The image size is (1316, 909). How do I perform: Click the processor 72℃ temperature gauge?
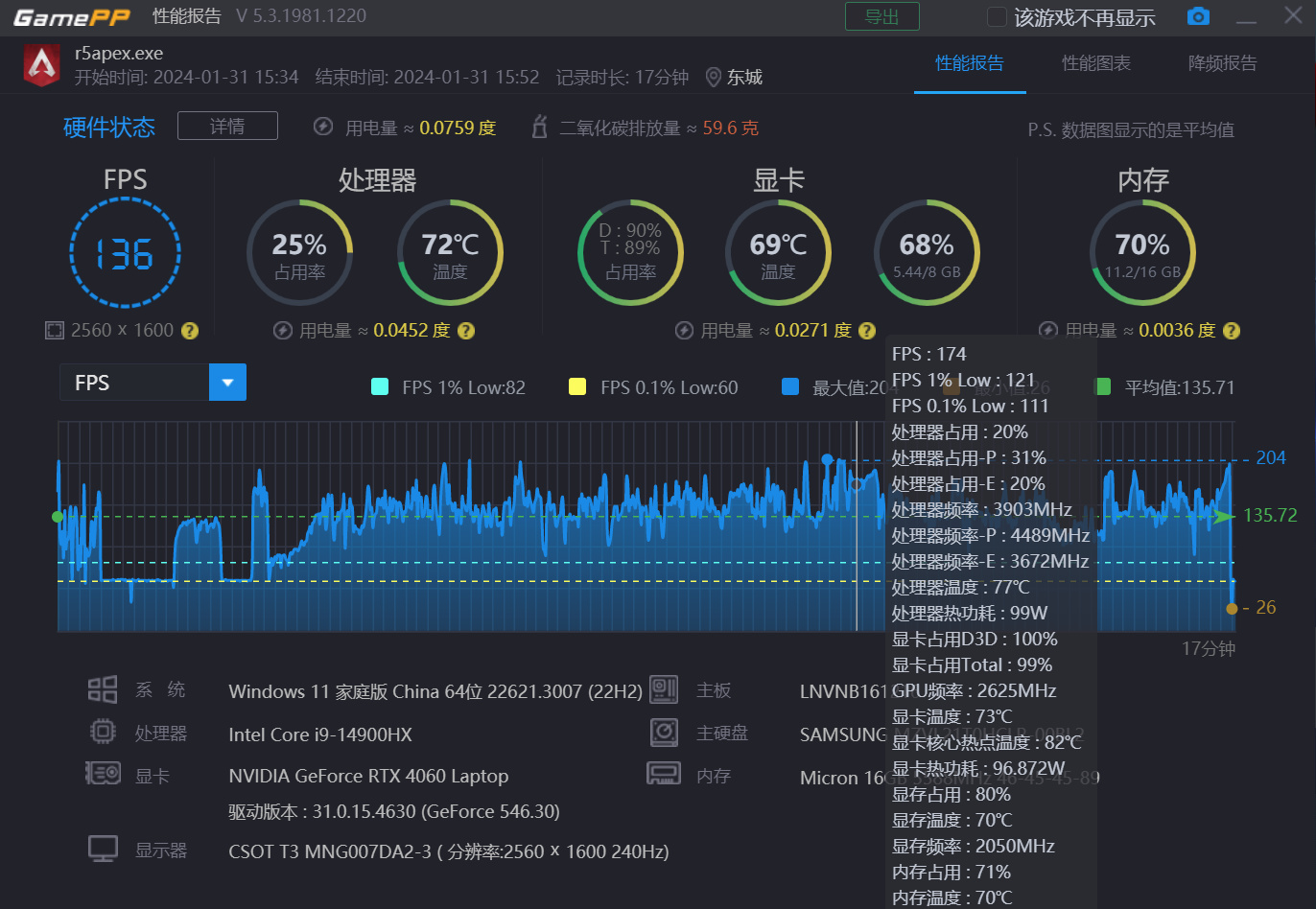(x=451, y=253)
